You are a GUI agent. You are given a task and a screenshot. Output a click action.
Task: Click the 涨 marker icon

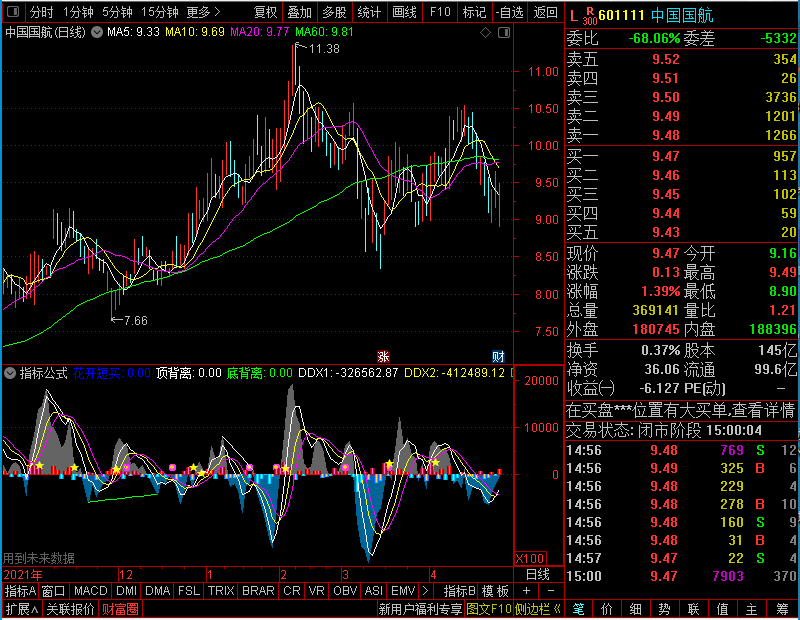point(383,356)
